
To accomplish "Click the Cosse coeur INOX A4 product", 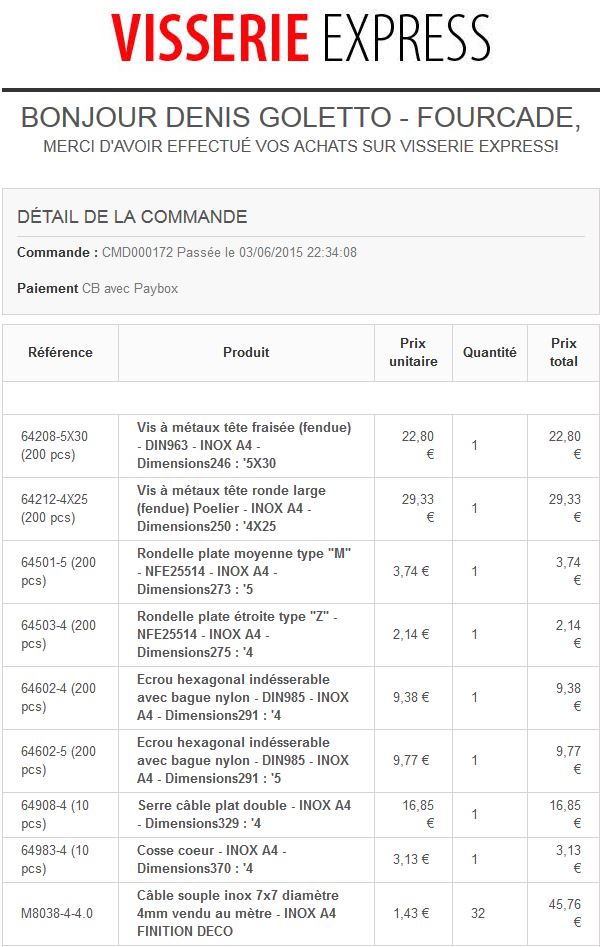I will pos(211,859).
